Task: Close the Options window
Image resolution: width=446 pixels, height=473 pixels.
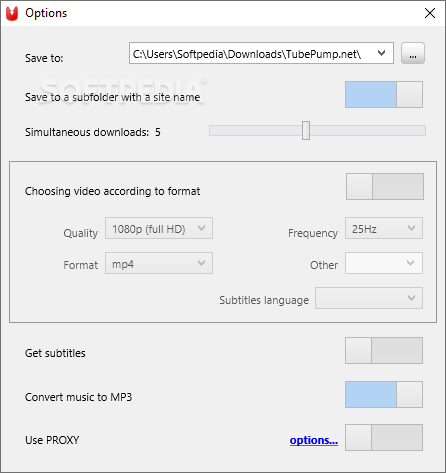Action: coord(430,13)
